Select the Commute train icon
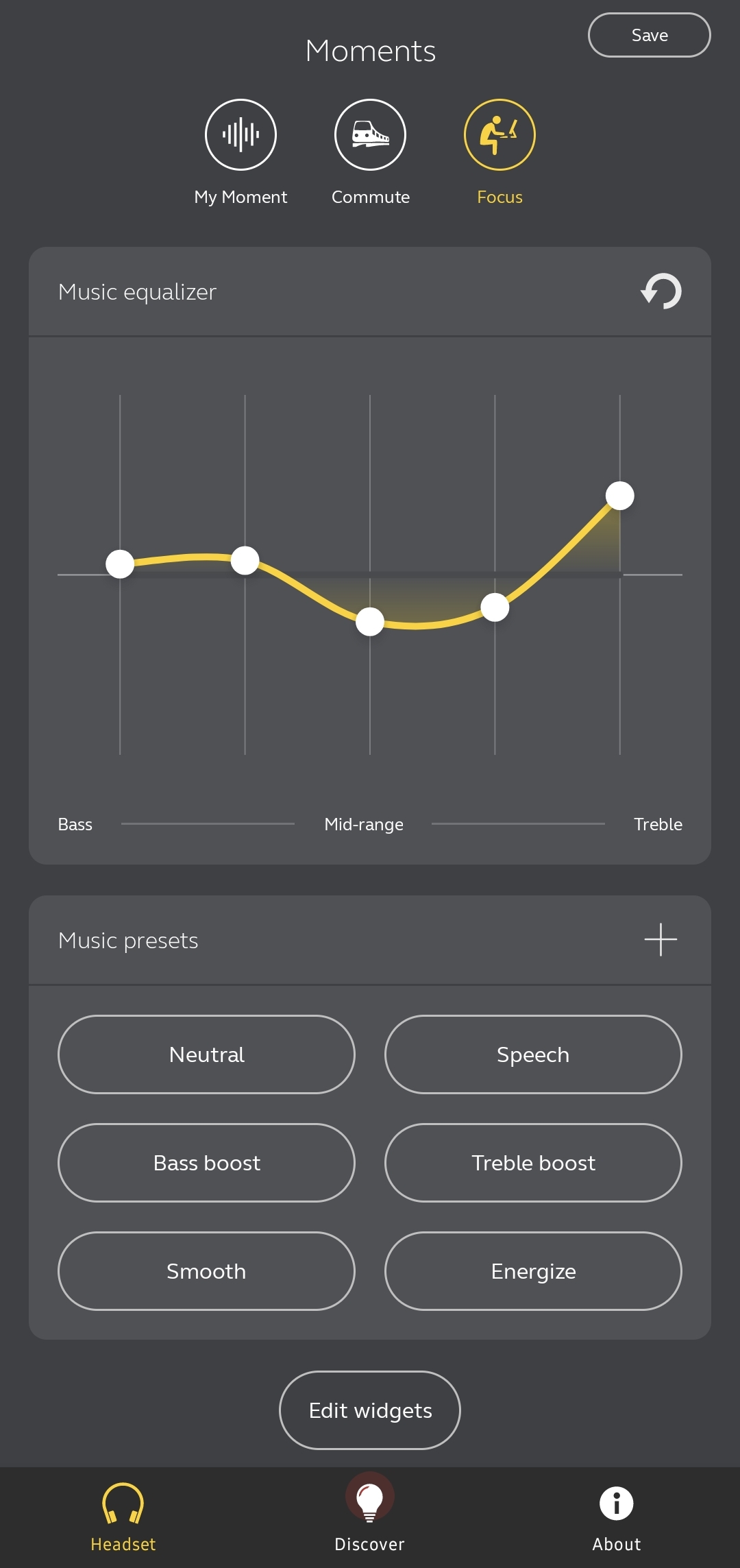Viewport: 740px width, 1568px height. click(370, 134)
